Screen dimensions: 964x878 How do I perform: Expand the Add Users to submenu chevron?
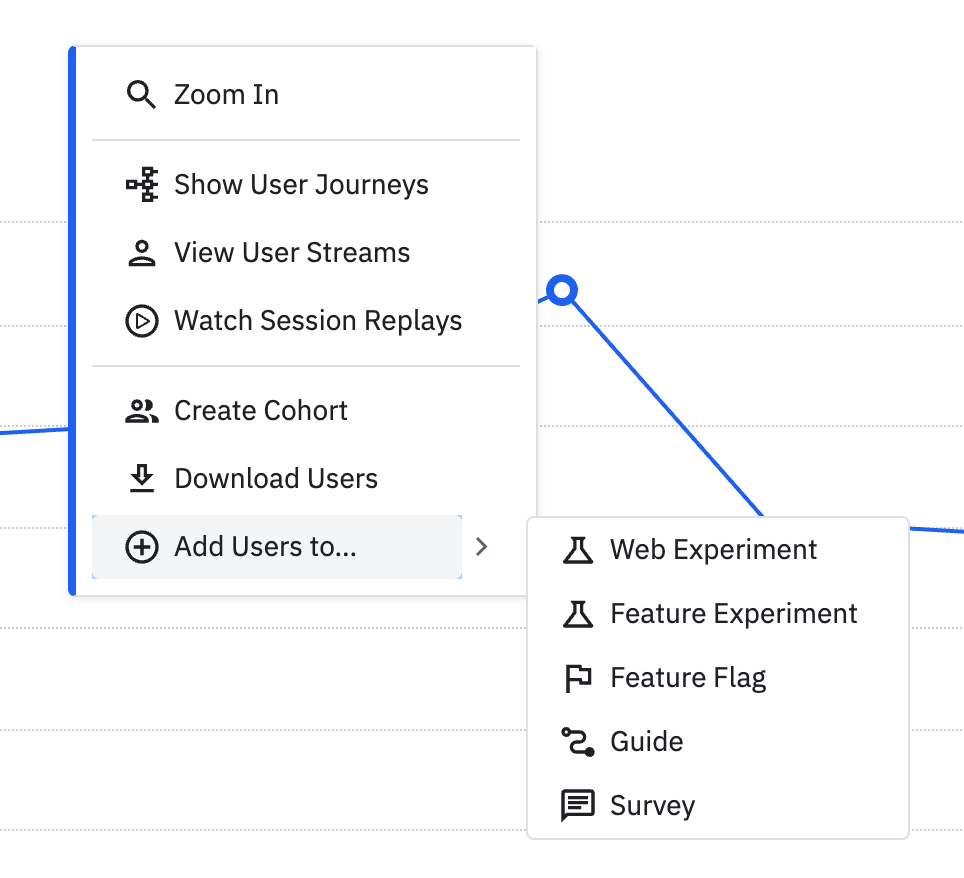click(x=482, y=547)
